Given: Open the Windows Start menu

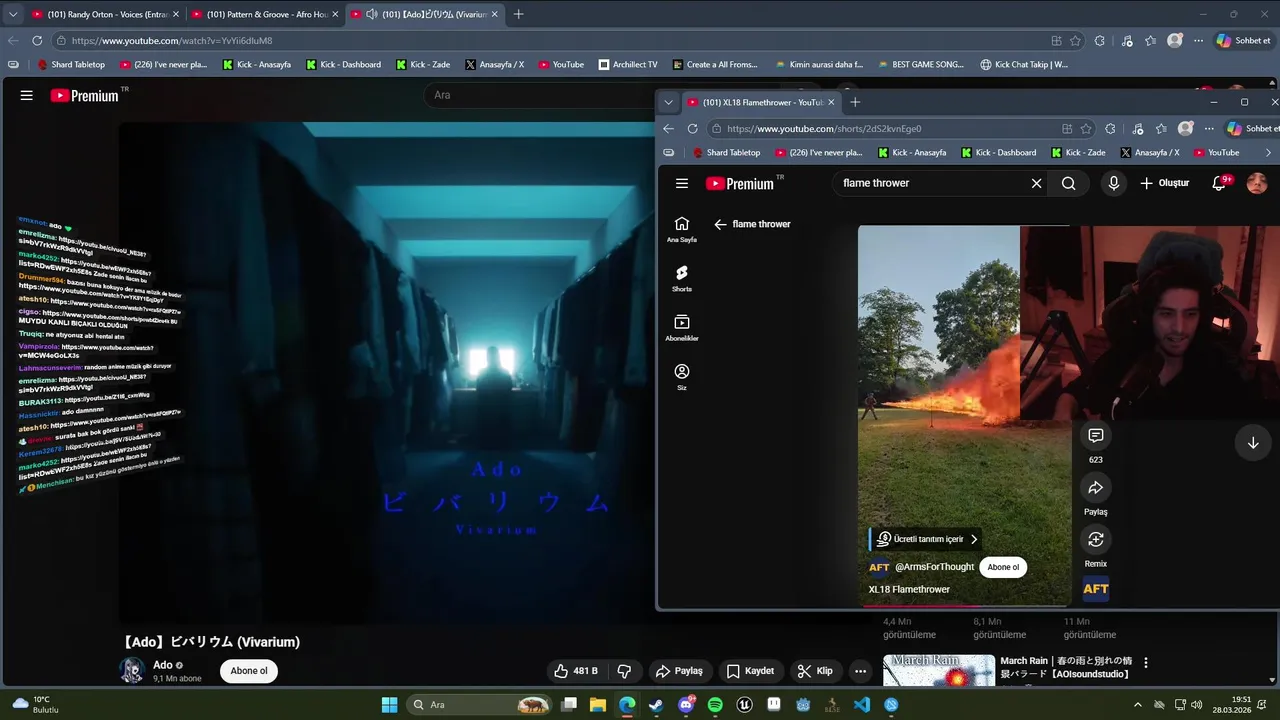Looking at the screenshot, I should click(x=389, y=705).
